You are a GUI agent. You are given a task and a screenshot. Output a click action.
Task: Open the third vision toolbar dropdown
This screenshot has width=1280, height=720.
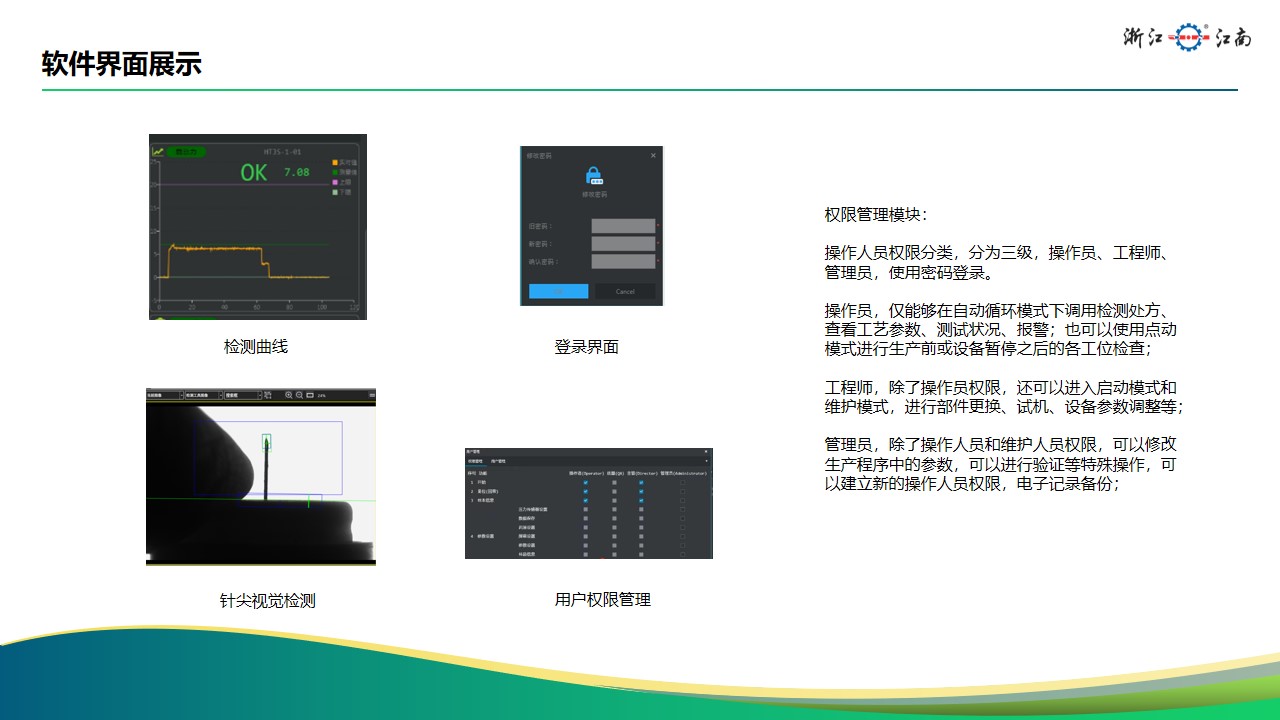243,396
